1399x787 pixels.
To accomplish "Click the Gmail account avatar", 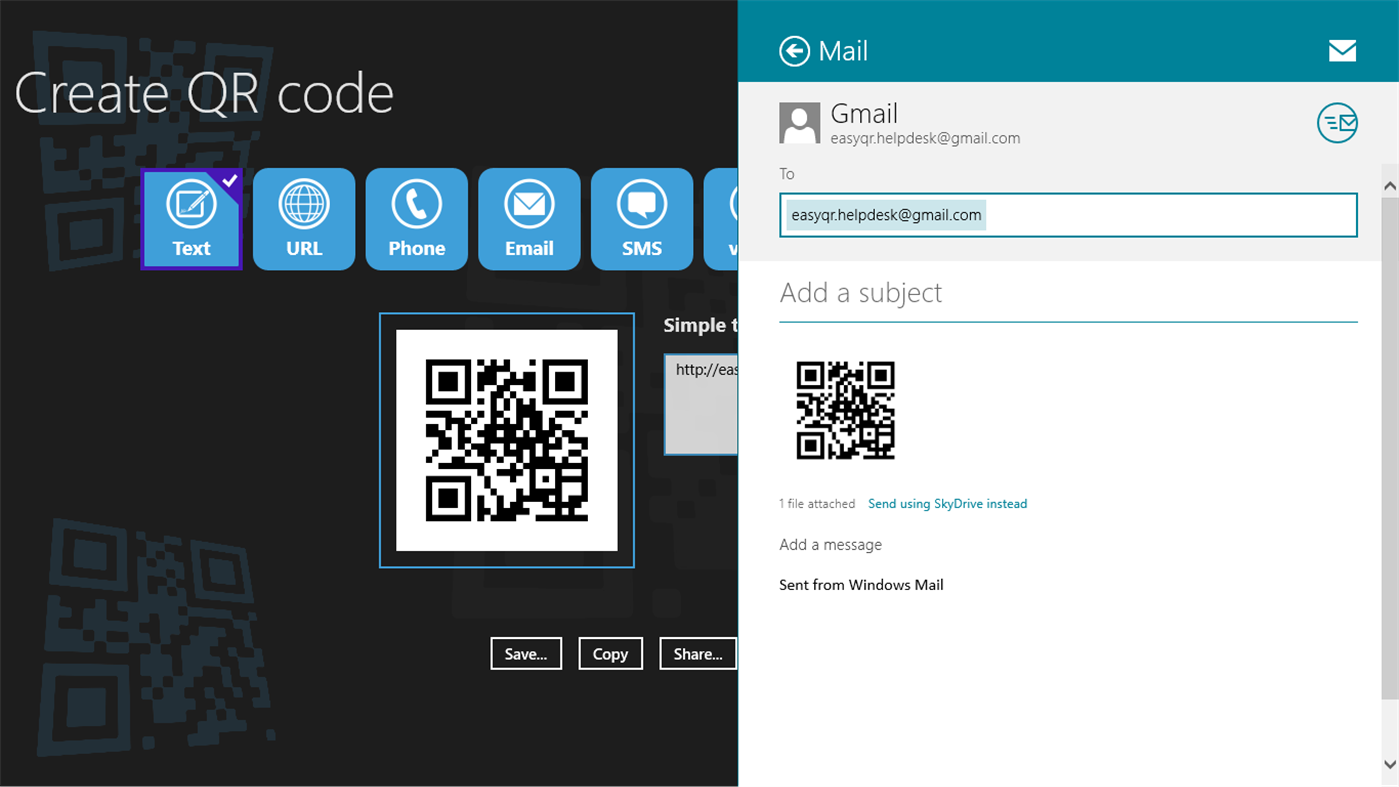I will 799,122.
